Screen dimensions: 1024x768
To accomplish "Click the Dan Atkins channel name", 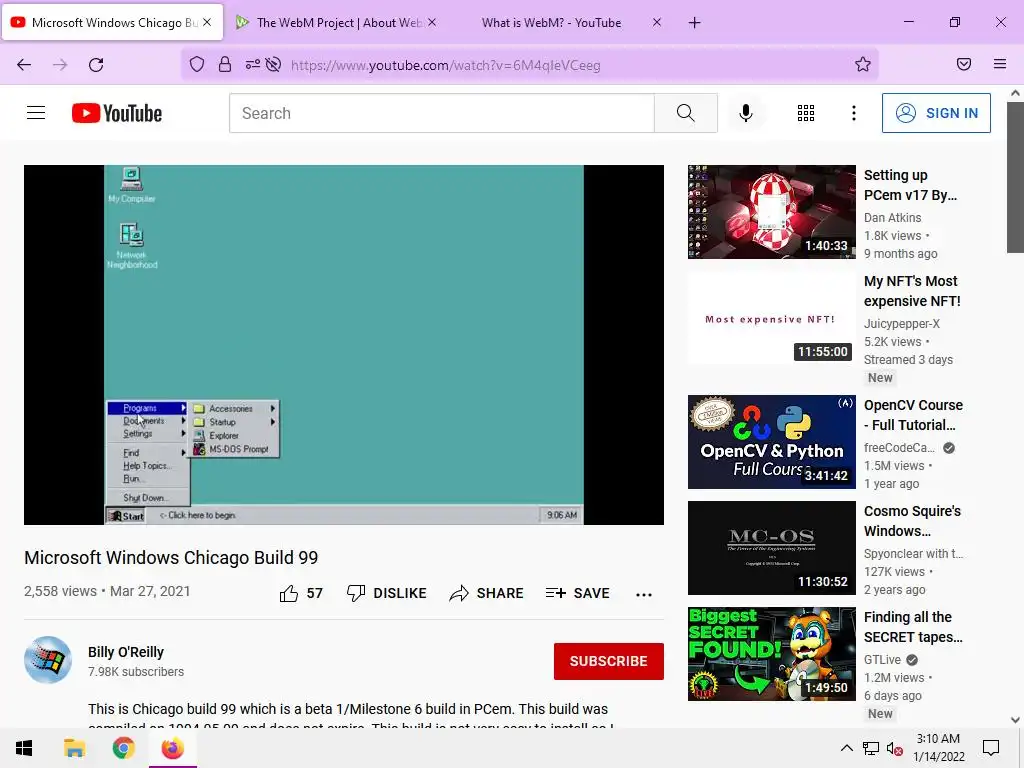I will [x=893, y=217].
